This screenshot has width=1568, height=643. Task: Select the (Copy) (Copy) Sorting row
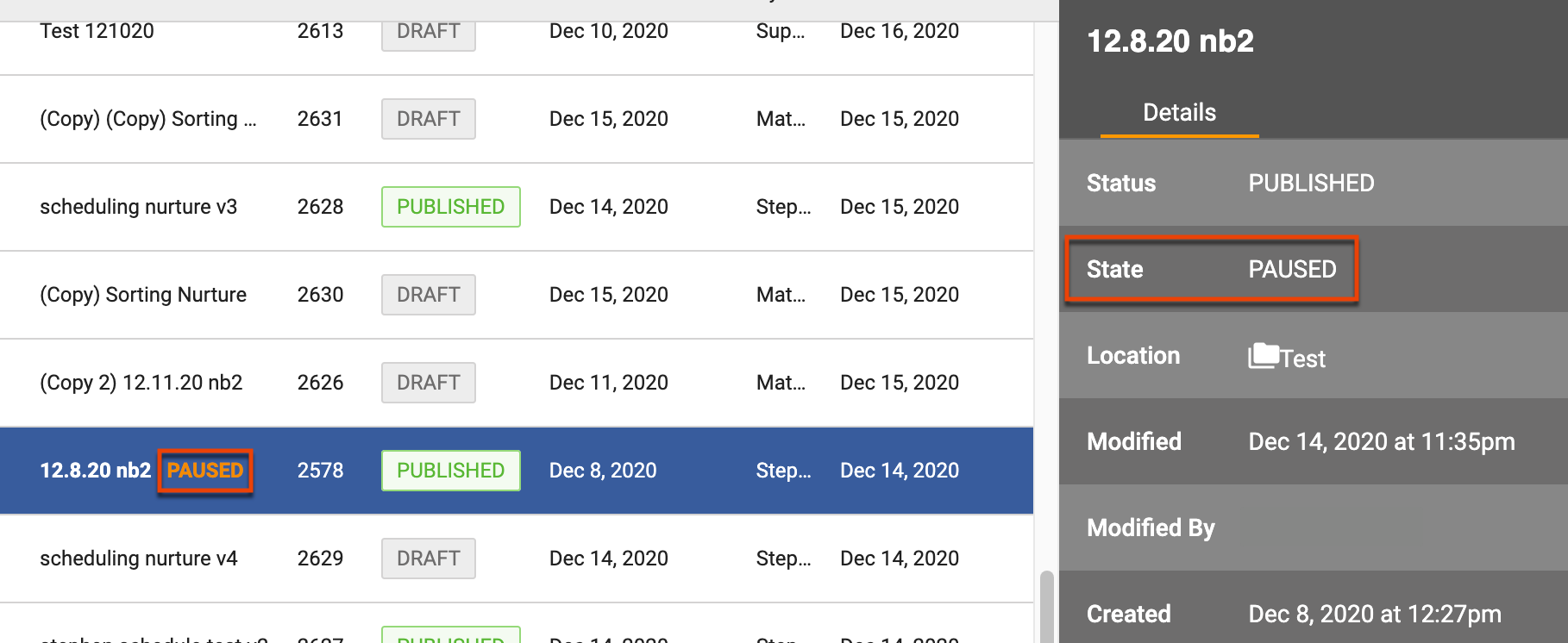[x=147, y=119]
